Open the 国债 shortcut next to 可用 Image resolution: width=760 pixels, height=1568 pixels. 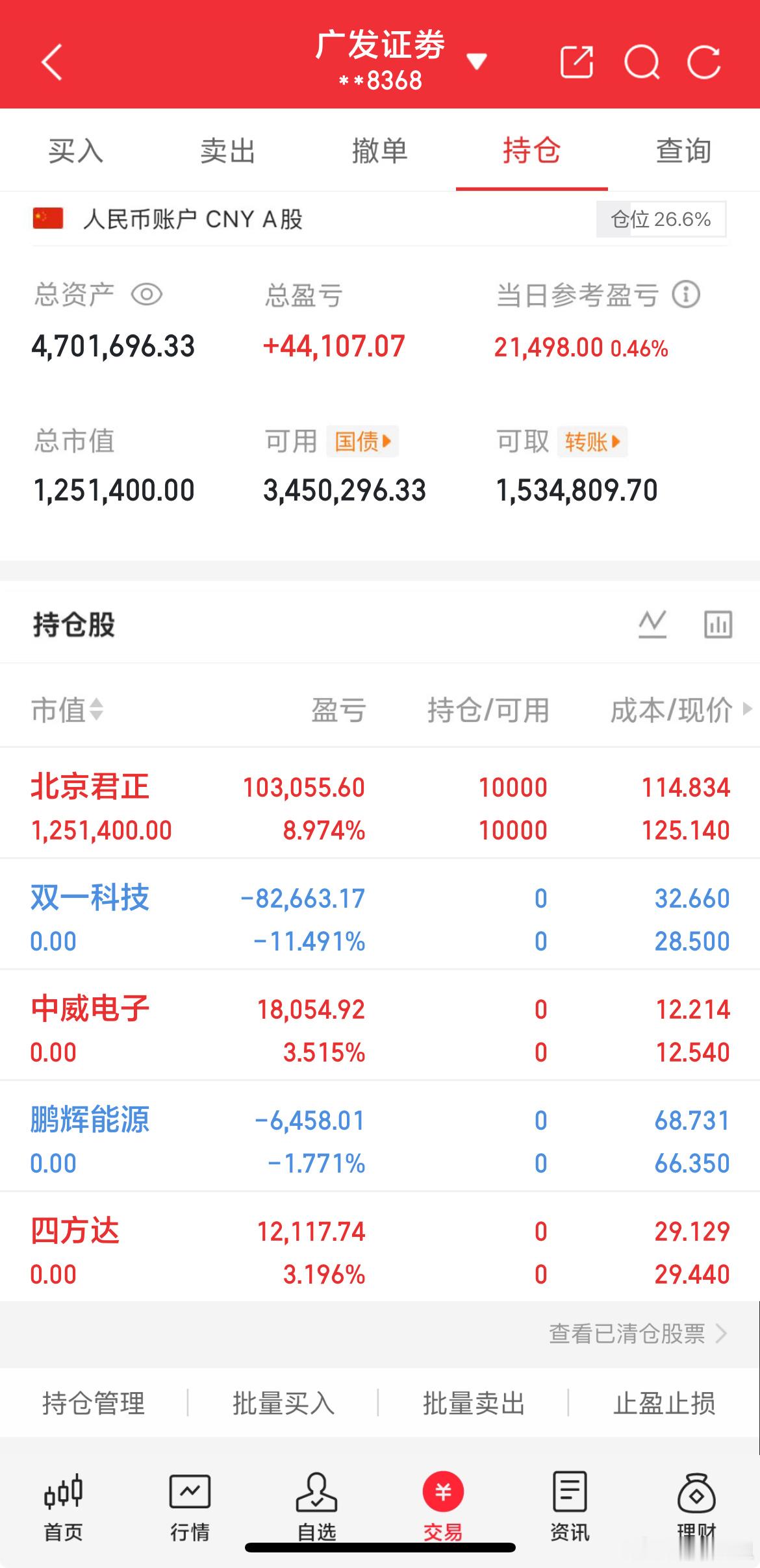pyautogui.click(x=362, y=442)
